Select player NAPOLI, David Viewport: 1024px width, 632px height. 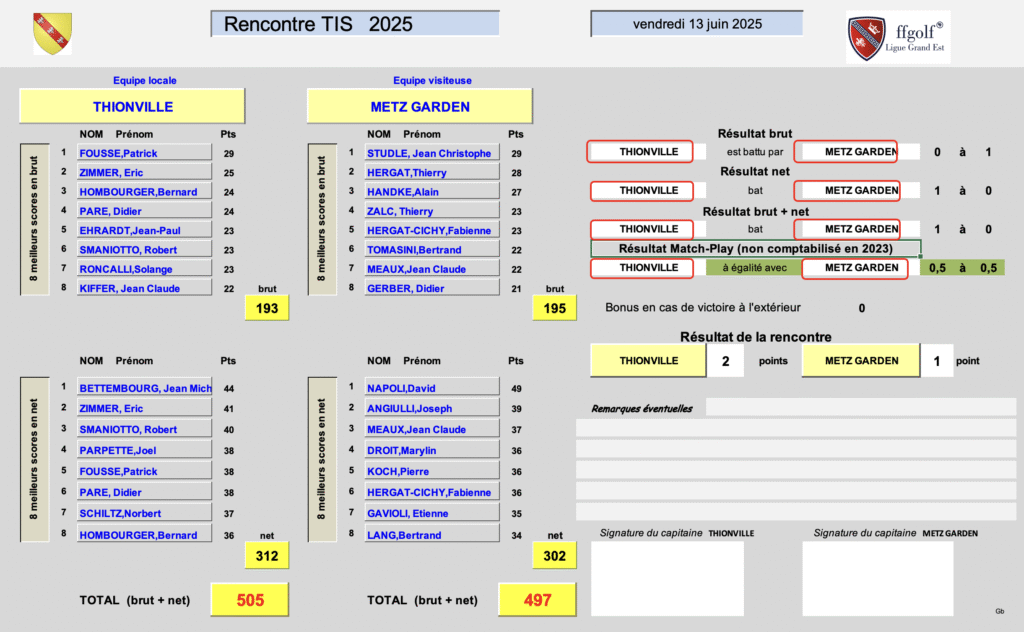430,388
